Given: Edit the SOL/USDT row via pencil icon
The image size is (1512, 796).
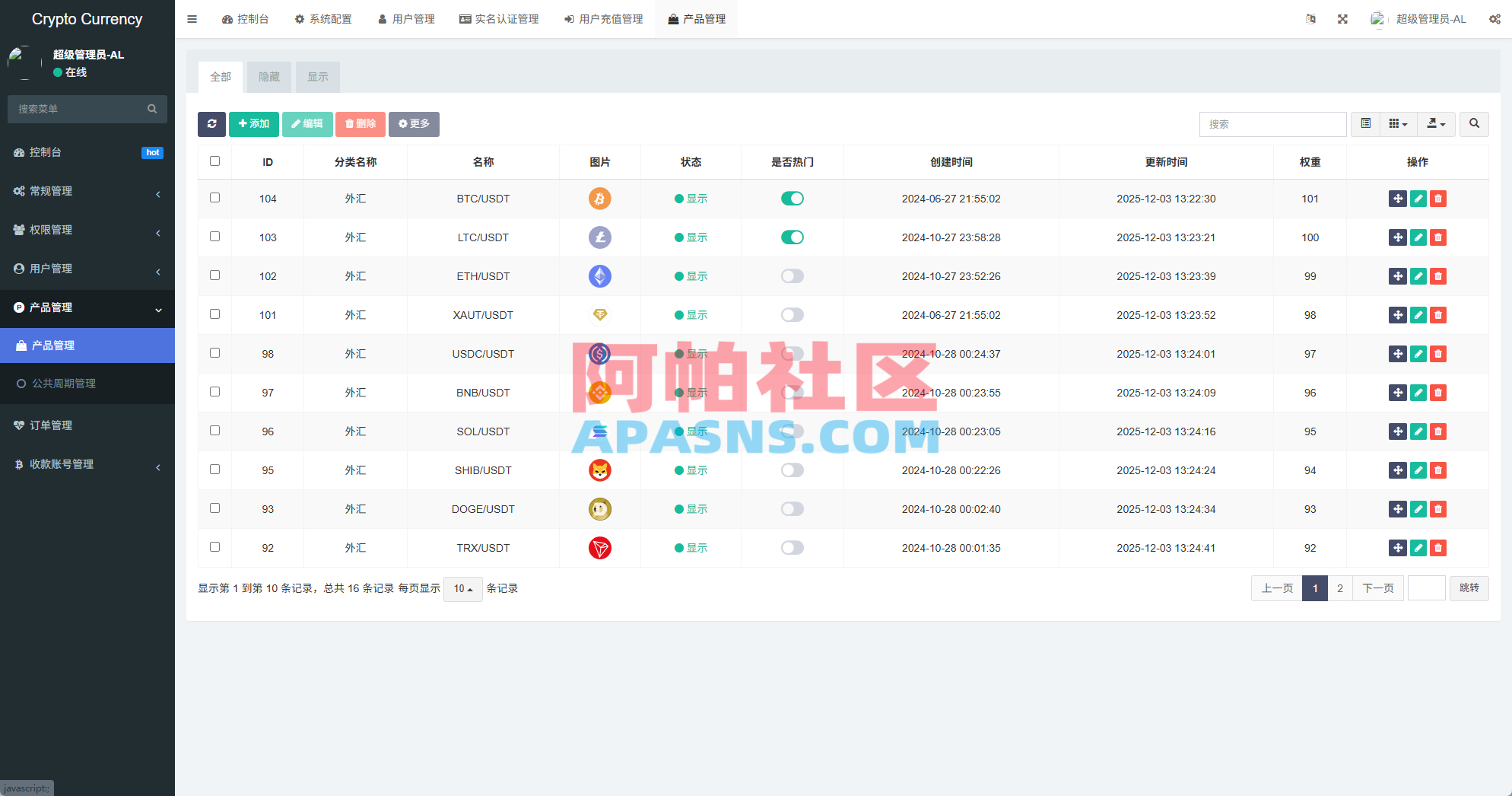Looking at the screenshot, I should pyautogui.click(x=1418, y=431).
